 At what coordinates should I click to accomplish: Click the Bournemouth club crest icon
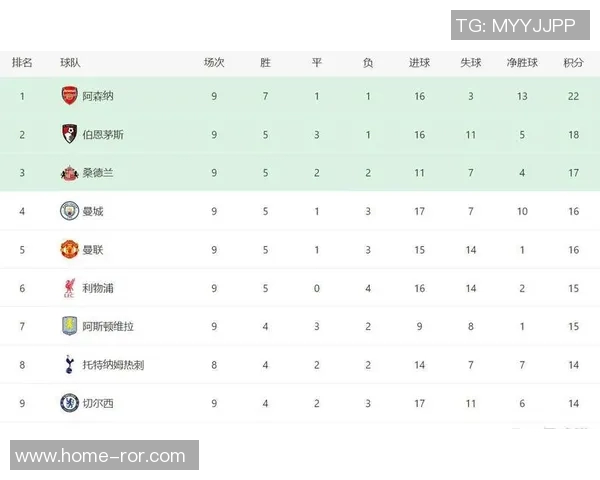coord(69,134)
